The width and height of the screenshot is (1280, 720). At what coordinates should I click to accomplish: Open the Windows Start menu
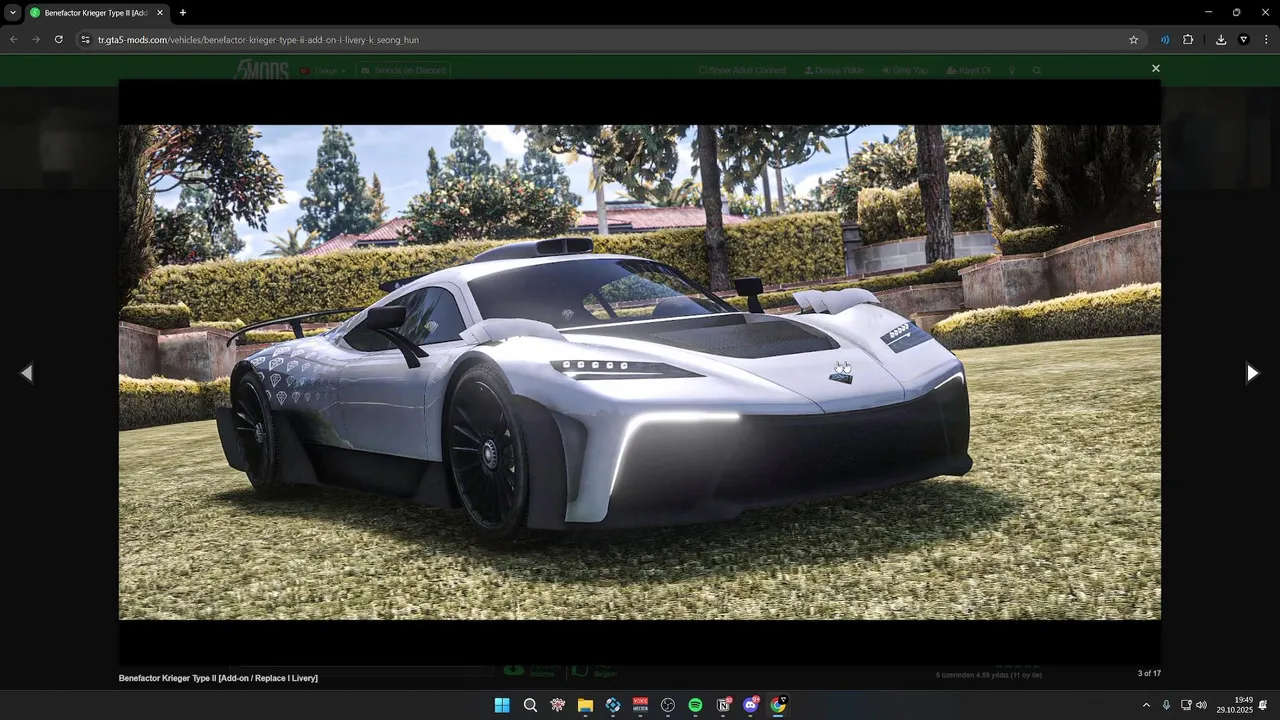click(502, 705)
